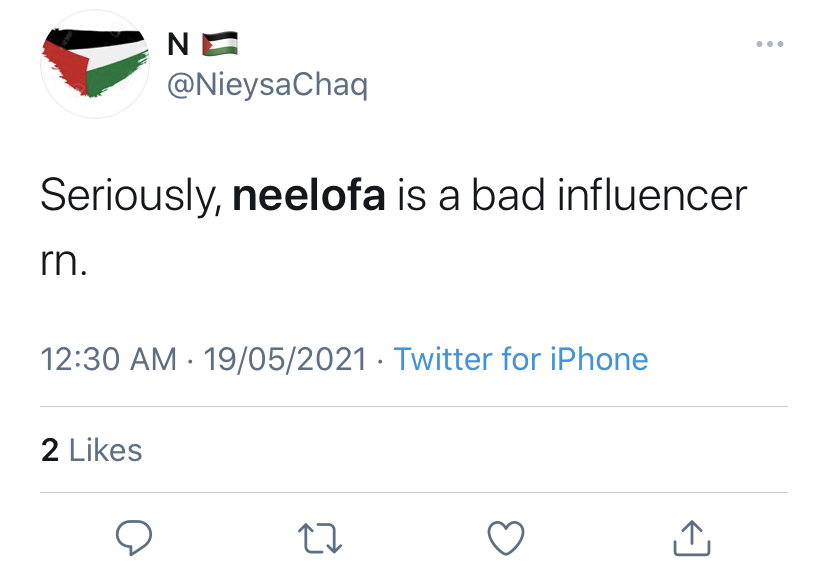Tap the share upload icon
Viewport: 828px width, 564px height.
click(x=692, y=538)
